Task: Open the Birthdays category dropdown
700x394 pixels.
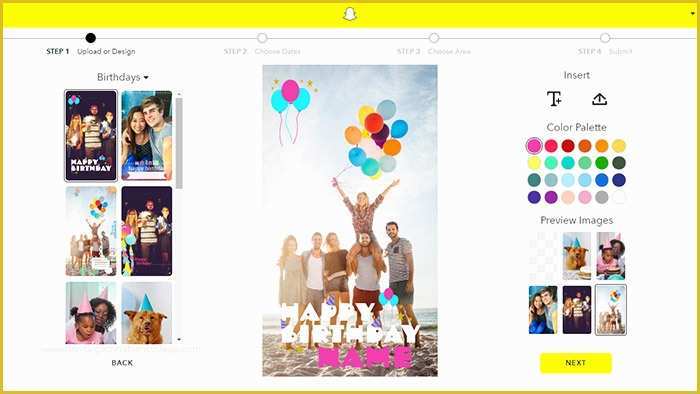Action: tap(123, 77)
